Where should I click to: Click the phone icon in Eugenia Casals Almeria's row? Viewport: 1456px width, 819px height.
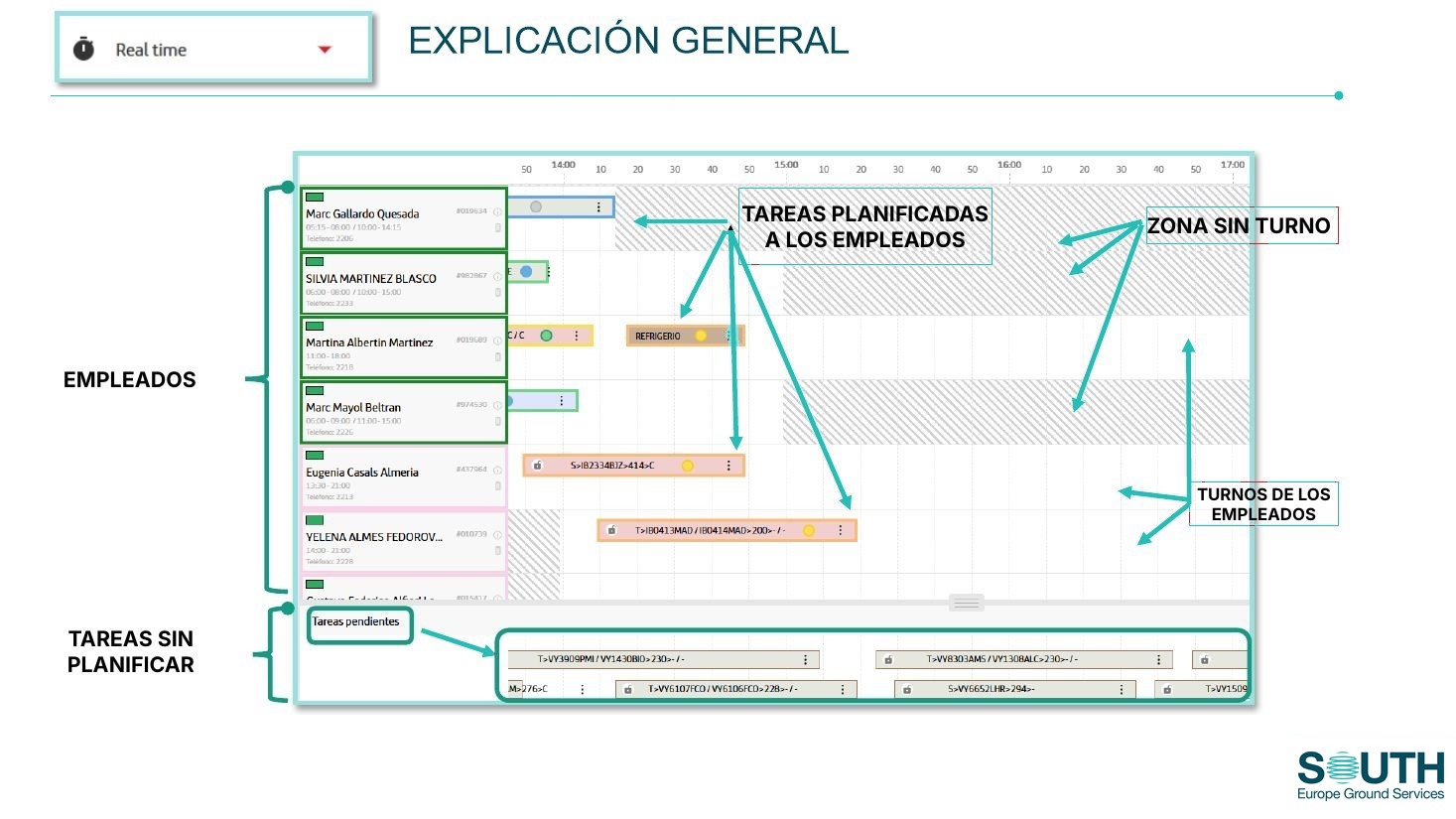pyautogui.click(x=497, y=485)
